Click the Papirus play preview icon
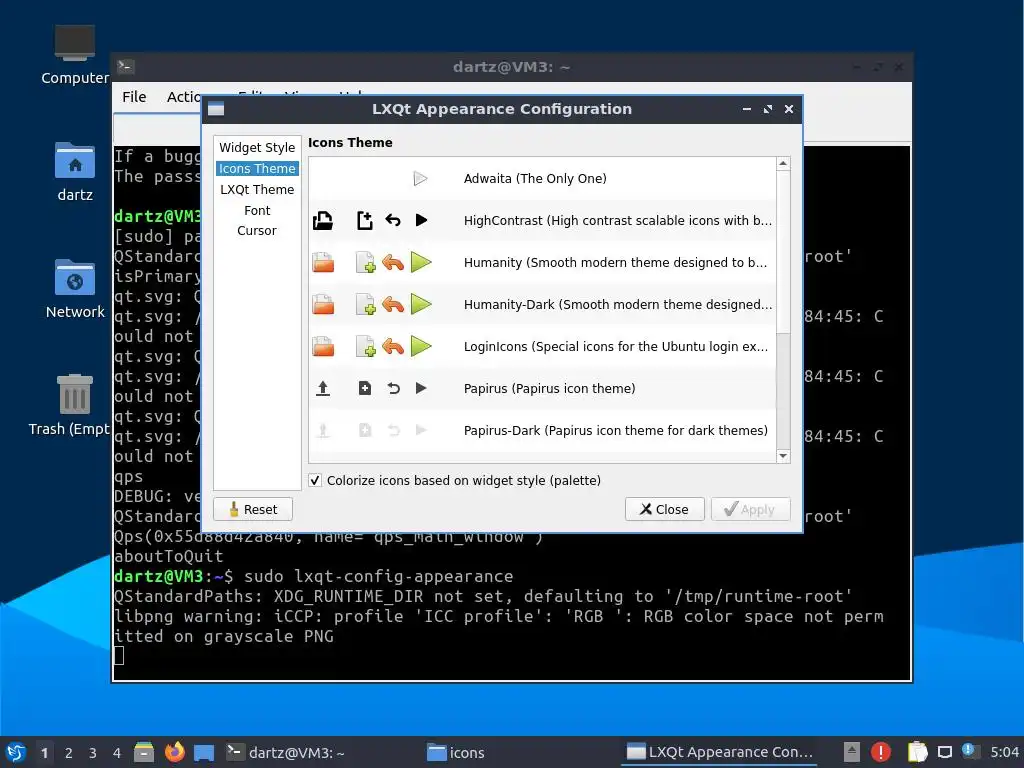1024x768 pixels. (421, 389)
